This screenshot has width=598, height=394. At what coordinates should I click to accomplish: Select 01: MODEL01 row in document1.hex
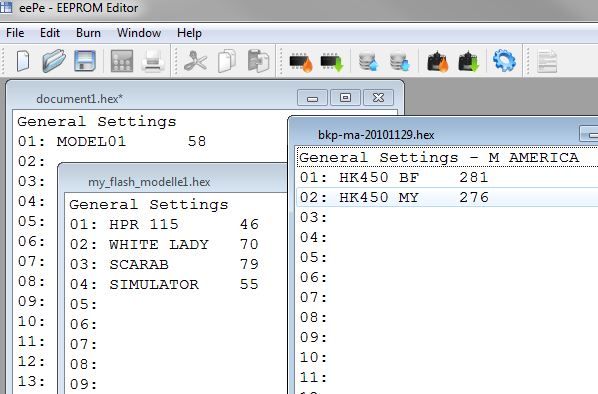(111, 142)
